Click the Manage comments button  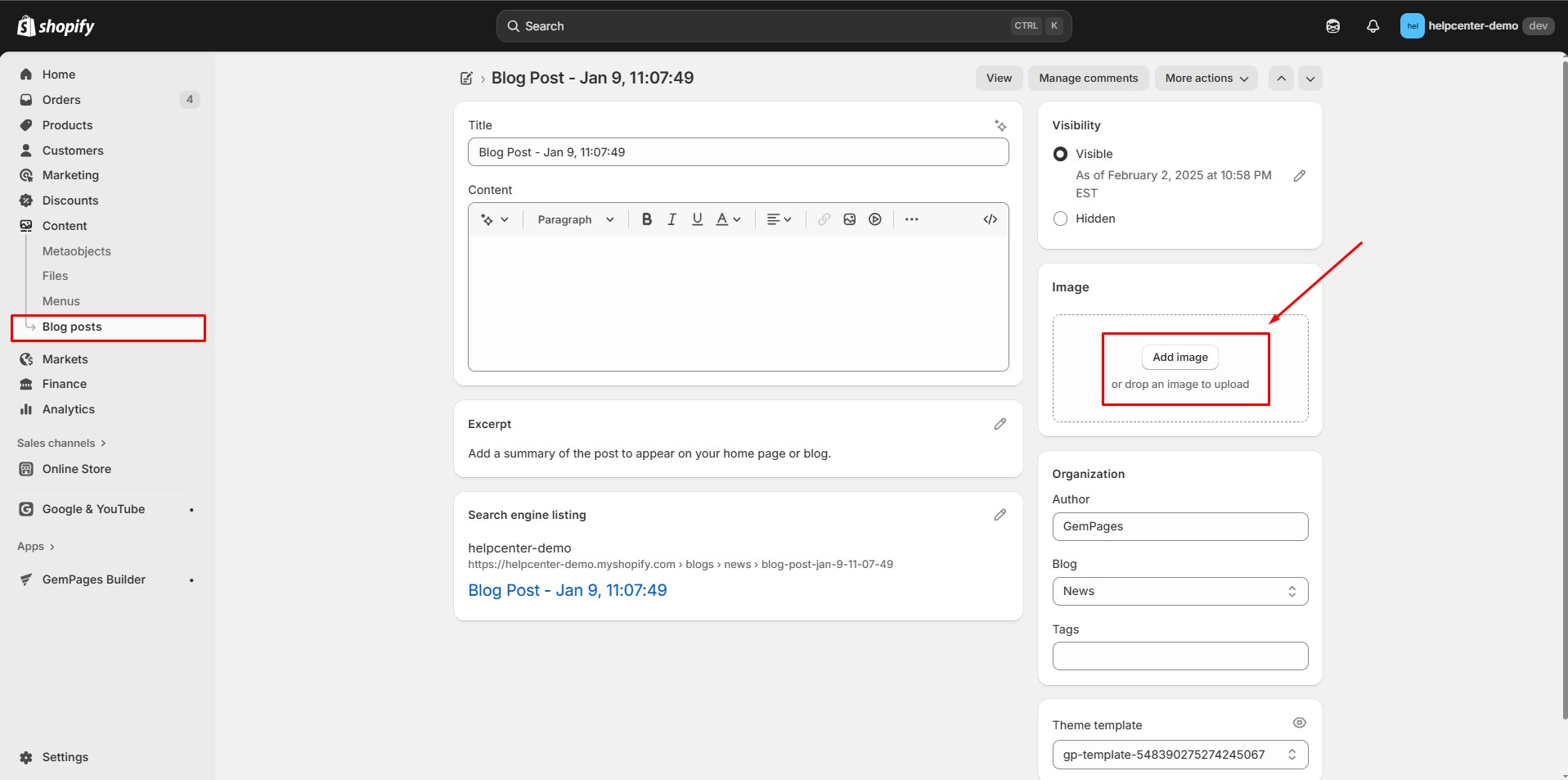1088,79
